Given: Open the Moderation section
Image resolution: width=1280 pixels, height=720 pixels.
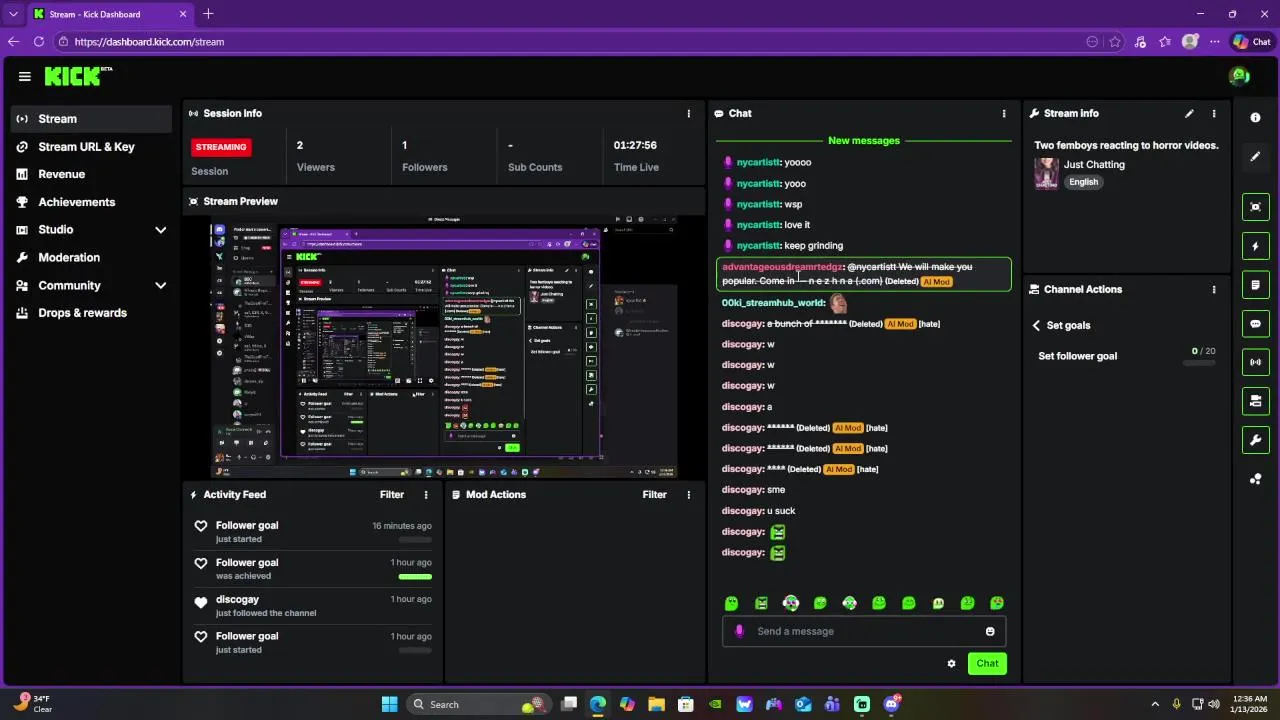Looking at the screenshot, I should pyautogui.click(x=92, y=258).
